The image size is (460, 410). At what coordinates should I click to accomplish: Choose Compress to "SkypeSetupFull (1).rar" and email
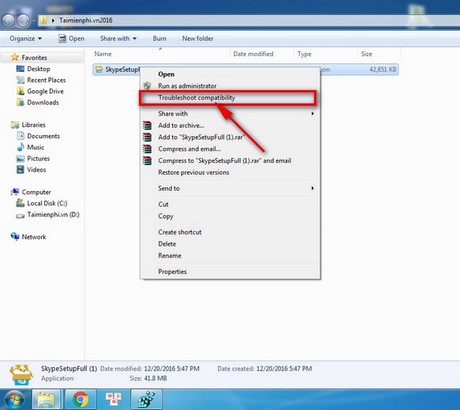pyautogui.click(x=225, y=161)
